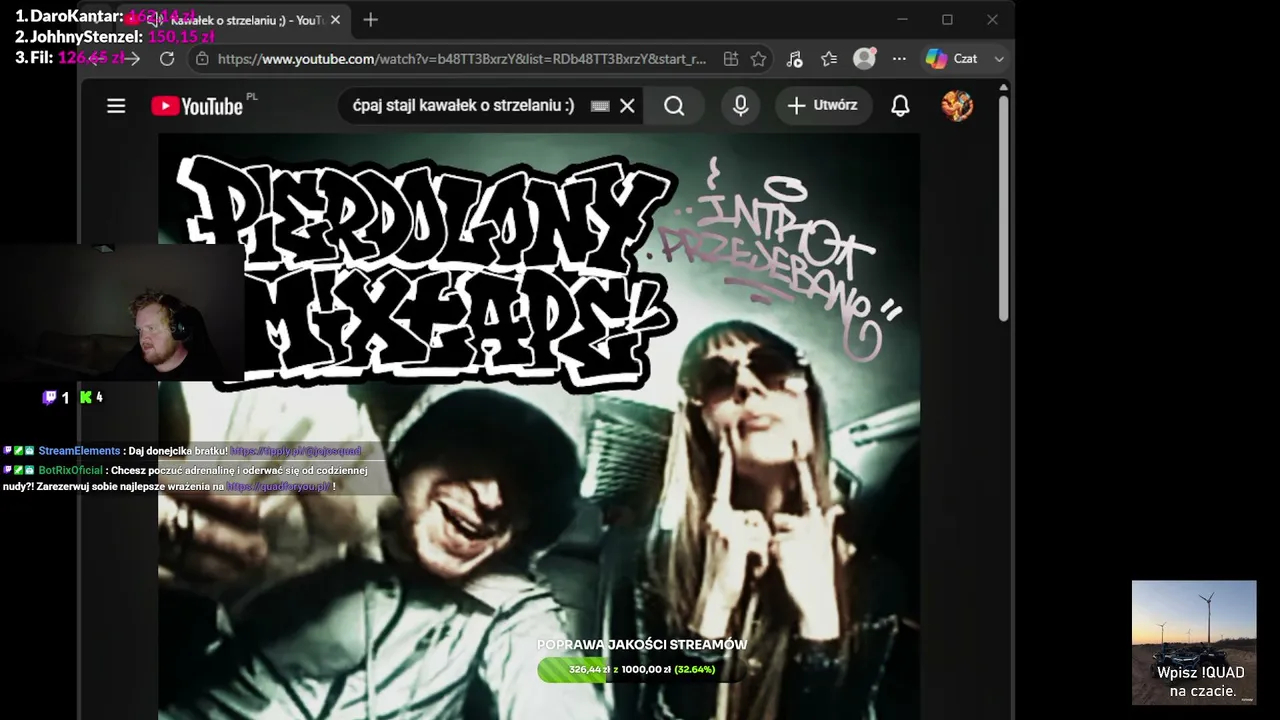Click the StreamElements chat username
Screen dimensions: 1280x720
(79, 451)
